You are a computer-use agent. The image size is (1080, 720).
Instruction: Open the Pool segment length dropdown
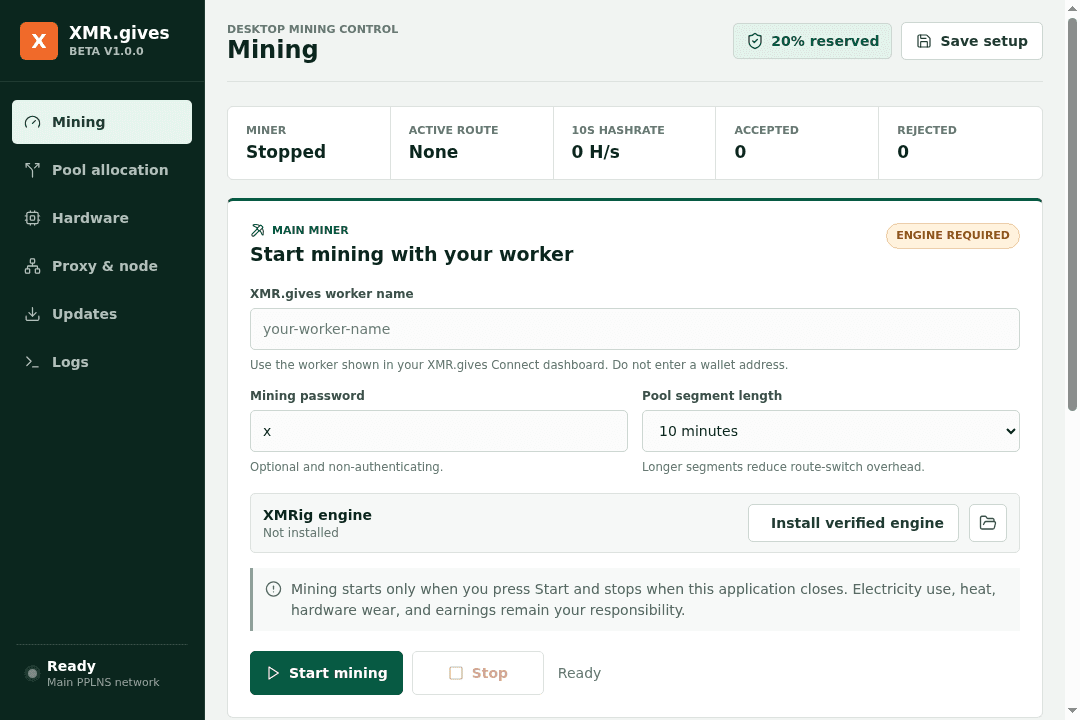pos(831,431)
